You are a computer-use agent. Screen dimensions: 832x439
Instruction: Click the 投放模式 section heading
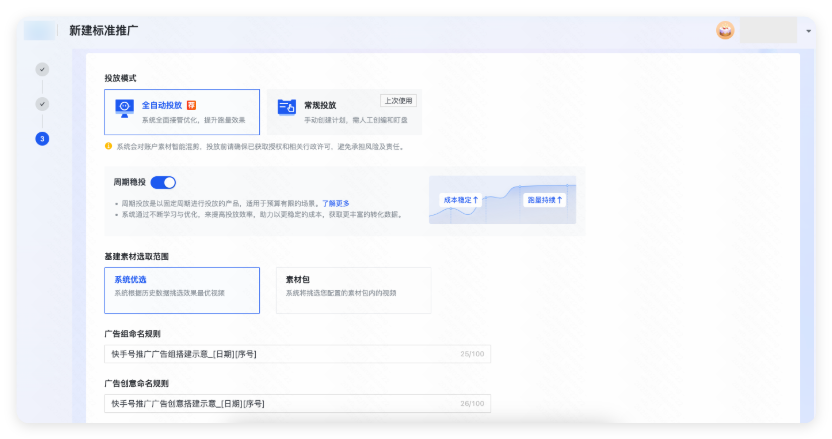pyautogui.click(x=120, y=78)
